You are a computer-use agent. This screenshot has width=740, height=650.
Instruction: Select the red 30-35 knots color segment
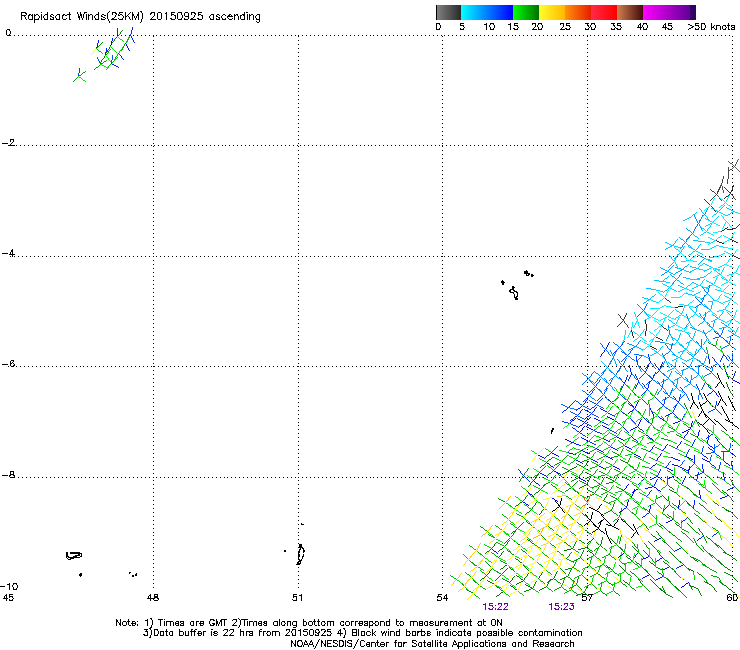[x=604, y=12]
